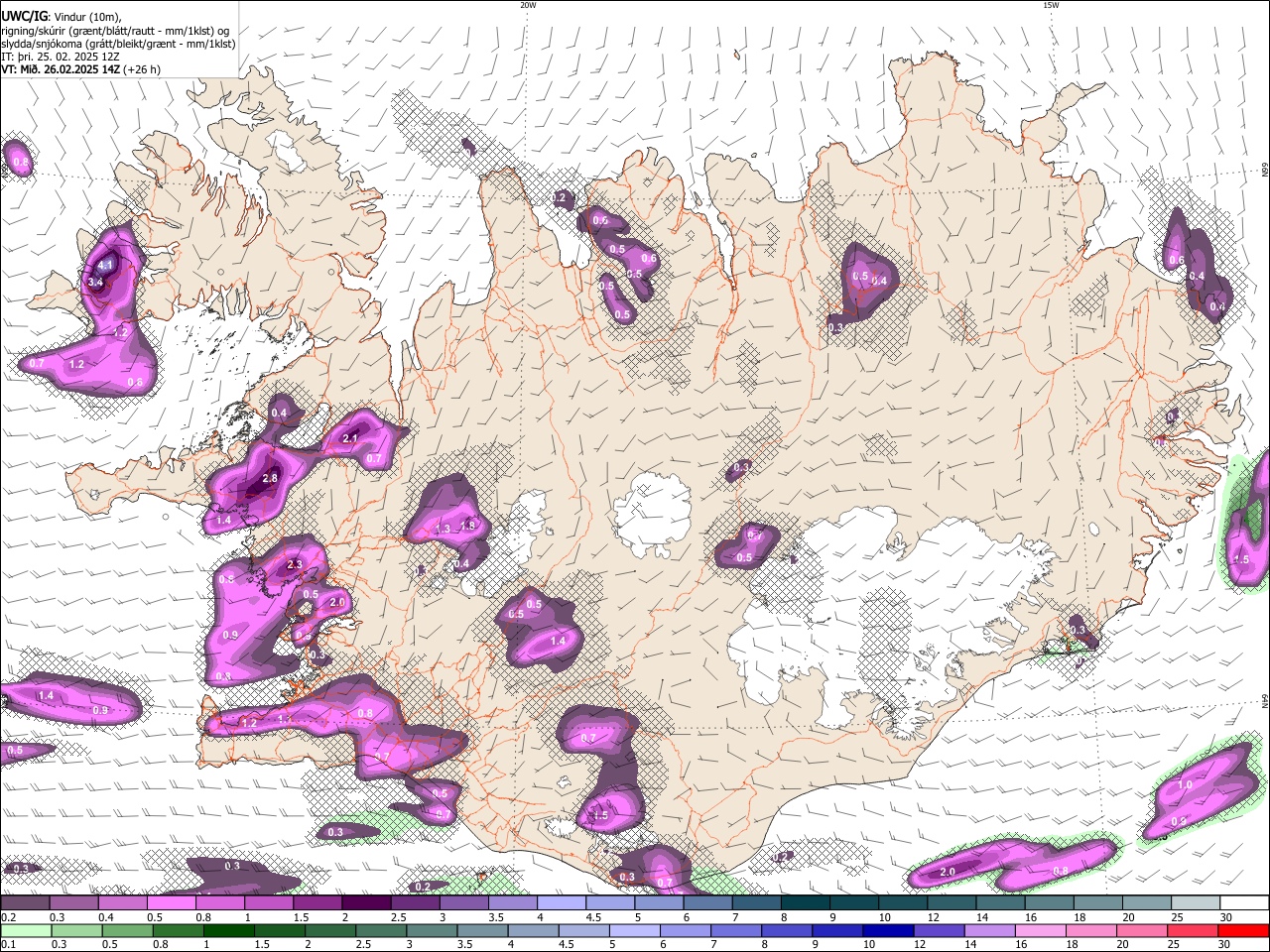This screenshot has width=1270, height=952.
Task: Click the white swatch marked 30 in the upper legend row
Action: tap(1244, 903)
